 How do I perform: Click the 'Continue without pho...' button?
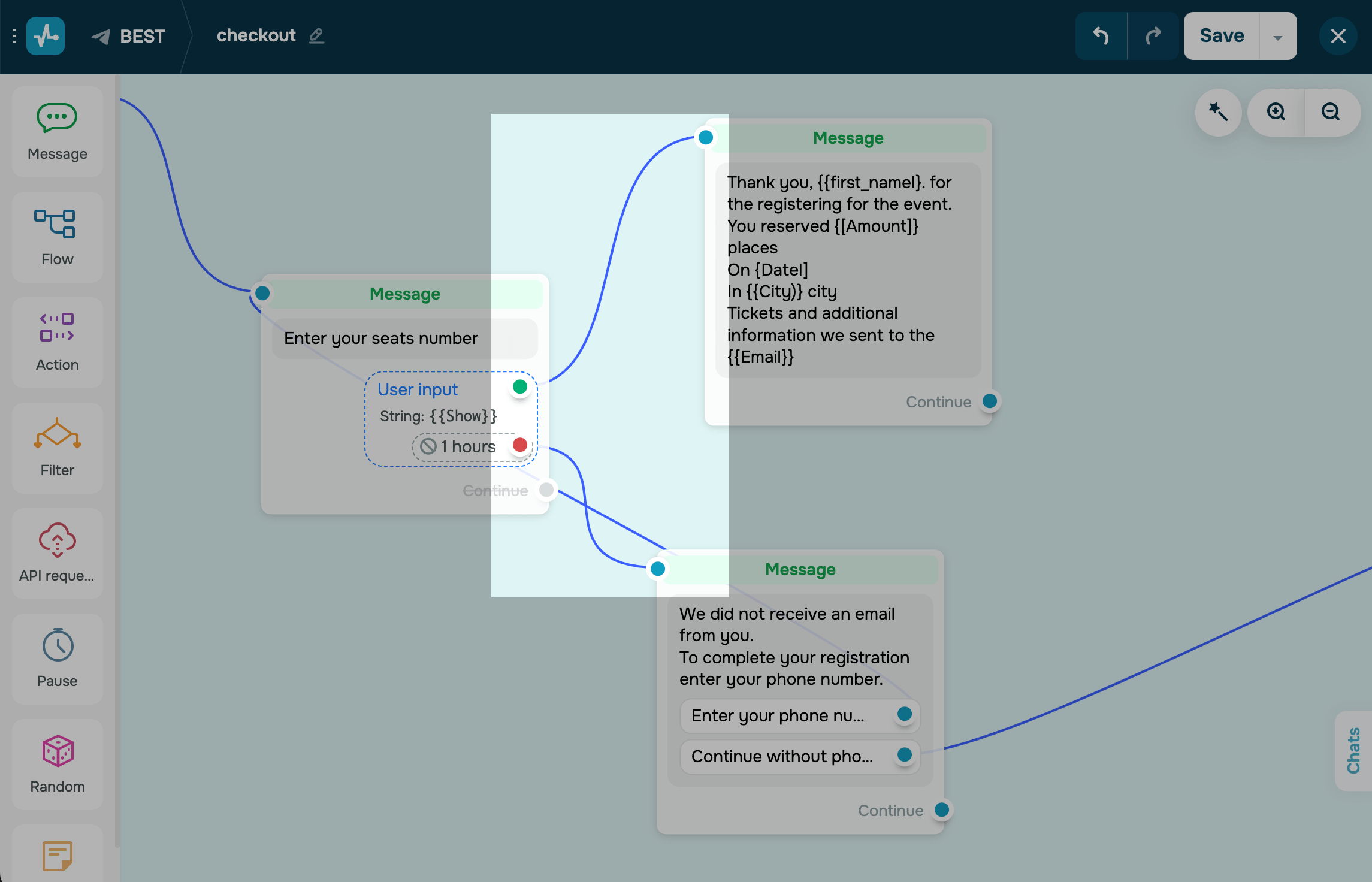click(782, 756)
